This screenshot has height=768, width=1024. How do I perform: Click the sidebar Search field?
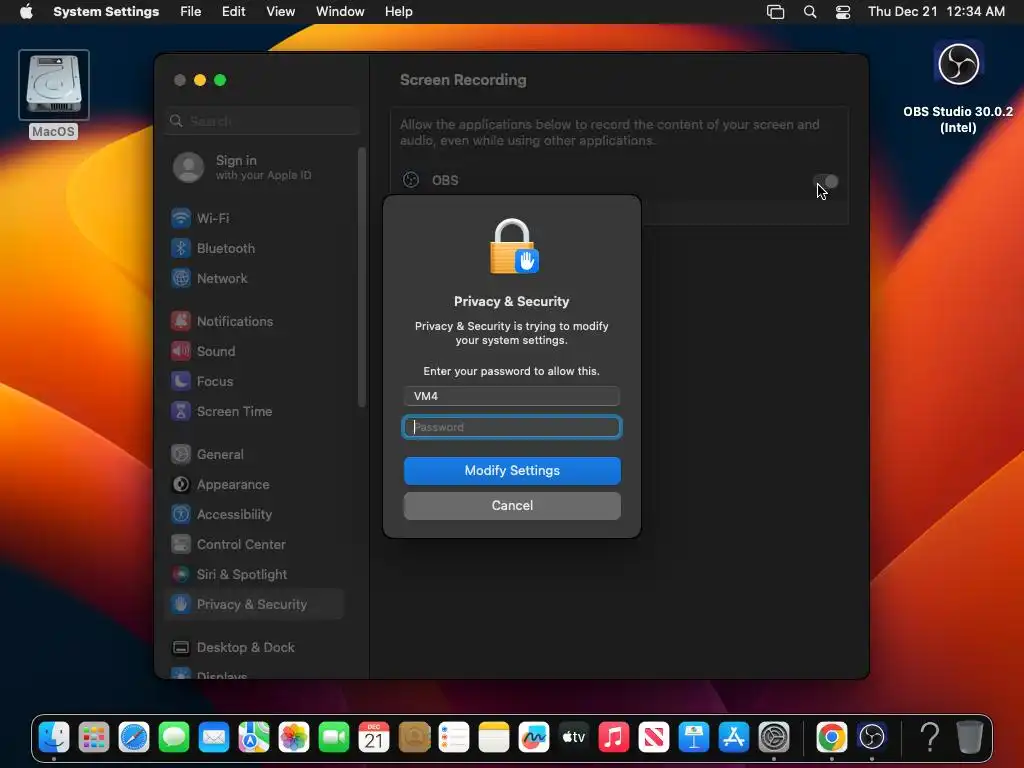262,121
